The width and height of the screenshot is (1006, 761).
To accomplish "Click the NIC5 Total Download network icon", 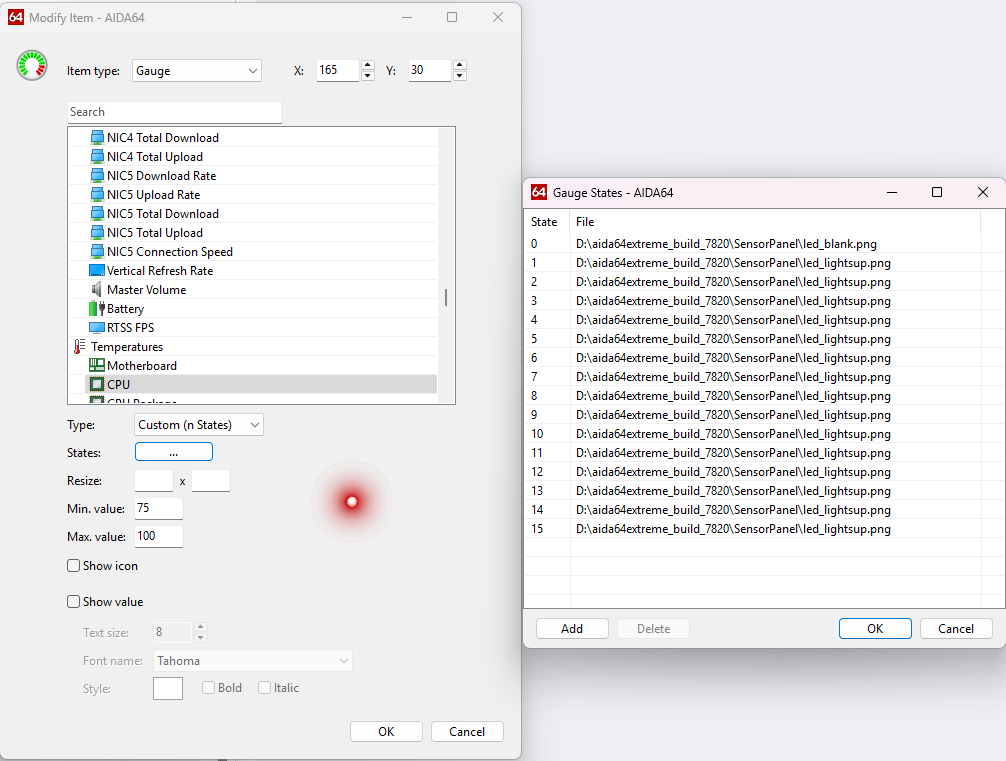I will (x=97, y=214).
